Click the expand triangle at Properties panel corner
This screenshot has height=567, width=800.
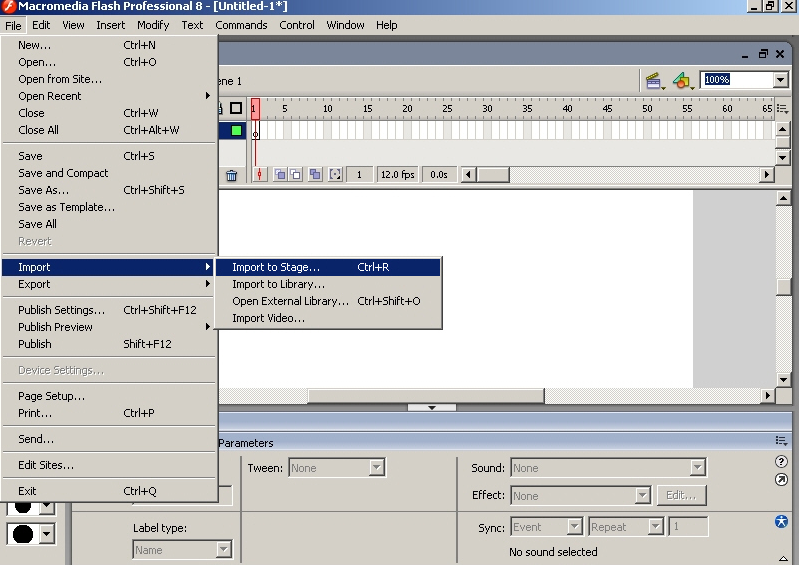(782, 558)
